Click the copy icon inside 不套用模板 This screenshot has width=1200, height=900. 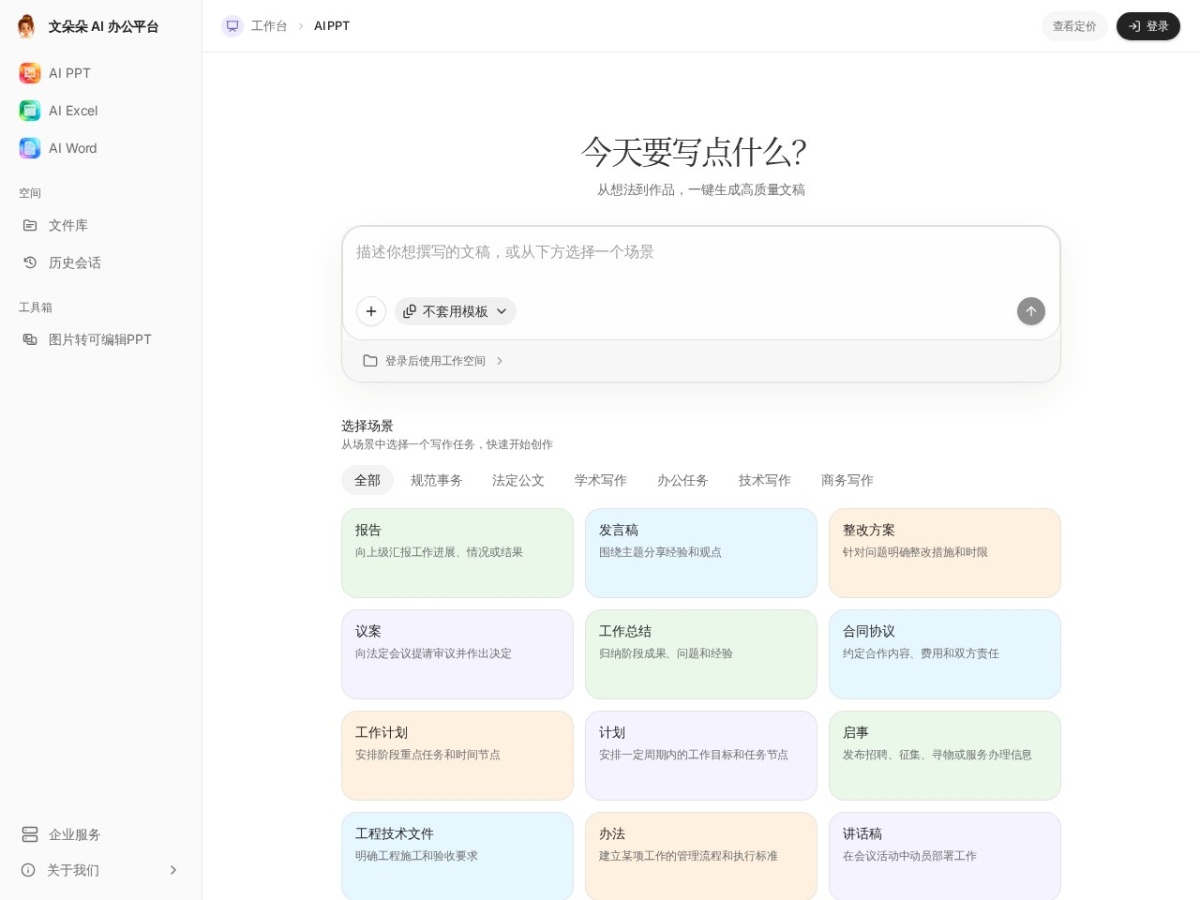point(410,311)
